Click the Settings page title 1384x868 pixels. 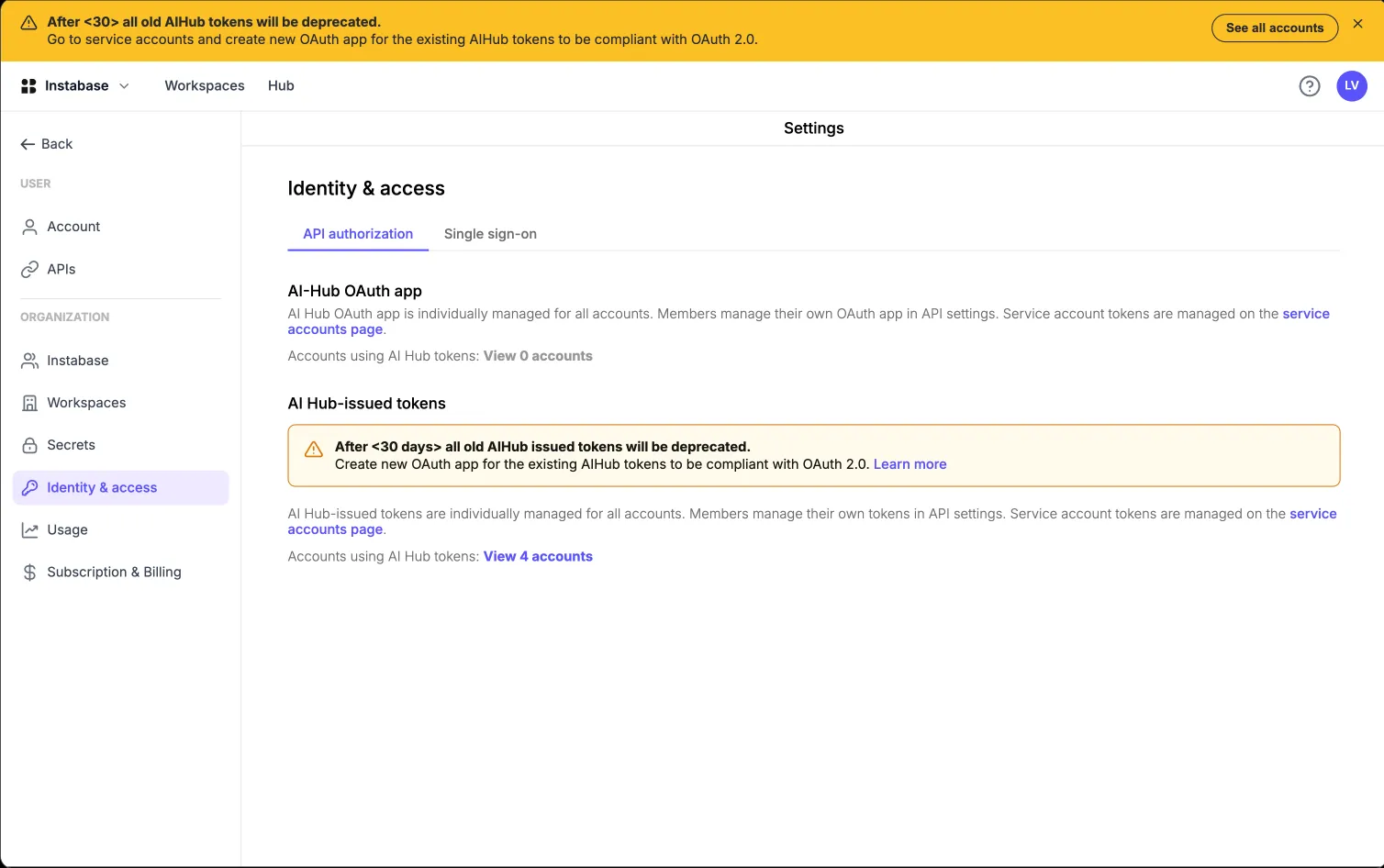(x=814, y=128)
